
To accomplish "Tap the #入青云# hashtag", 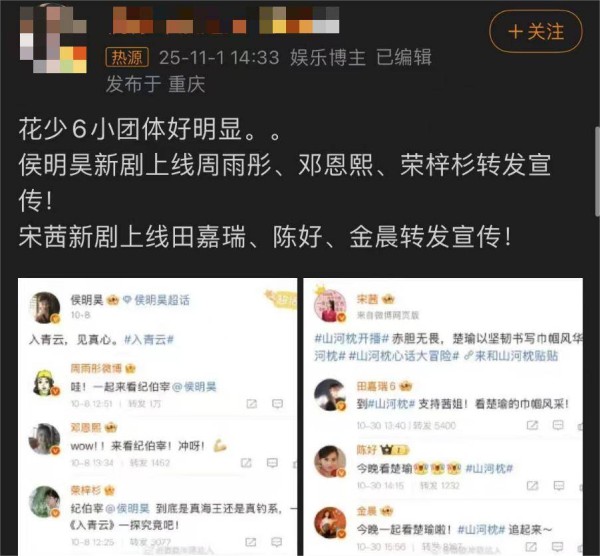I will coord(149,339).
